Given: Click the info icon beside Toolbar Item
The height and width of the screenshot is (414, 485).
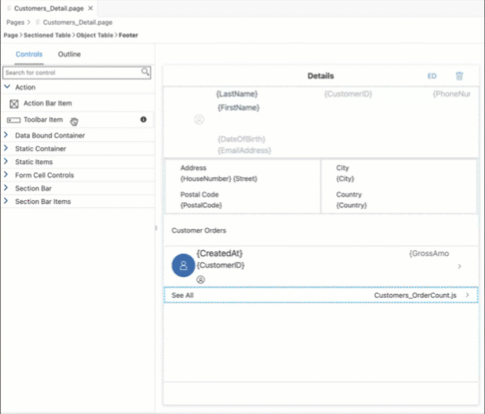Looking at the screenshot, I should (143, 119).
